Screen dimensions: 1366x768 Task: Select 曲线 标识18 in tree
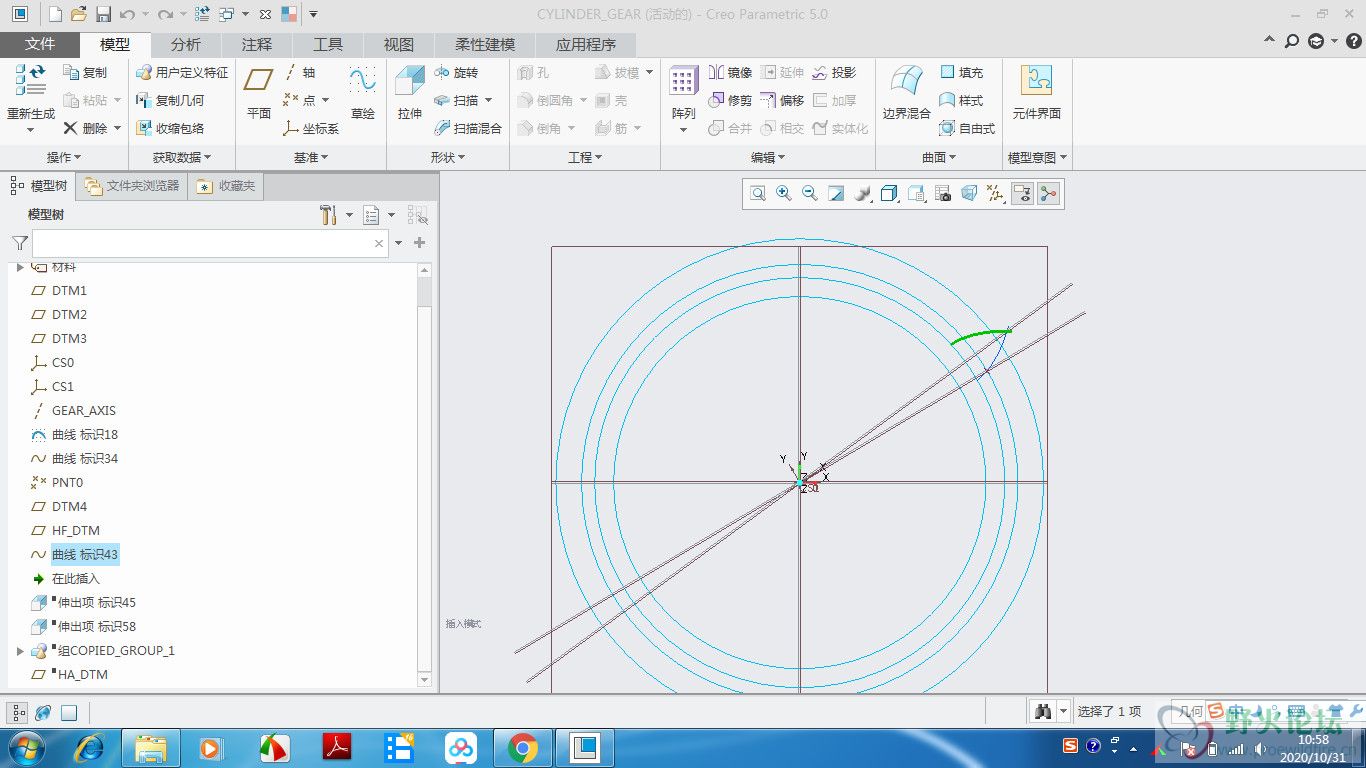coord(85,434)
